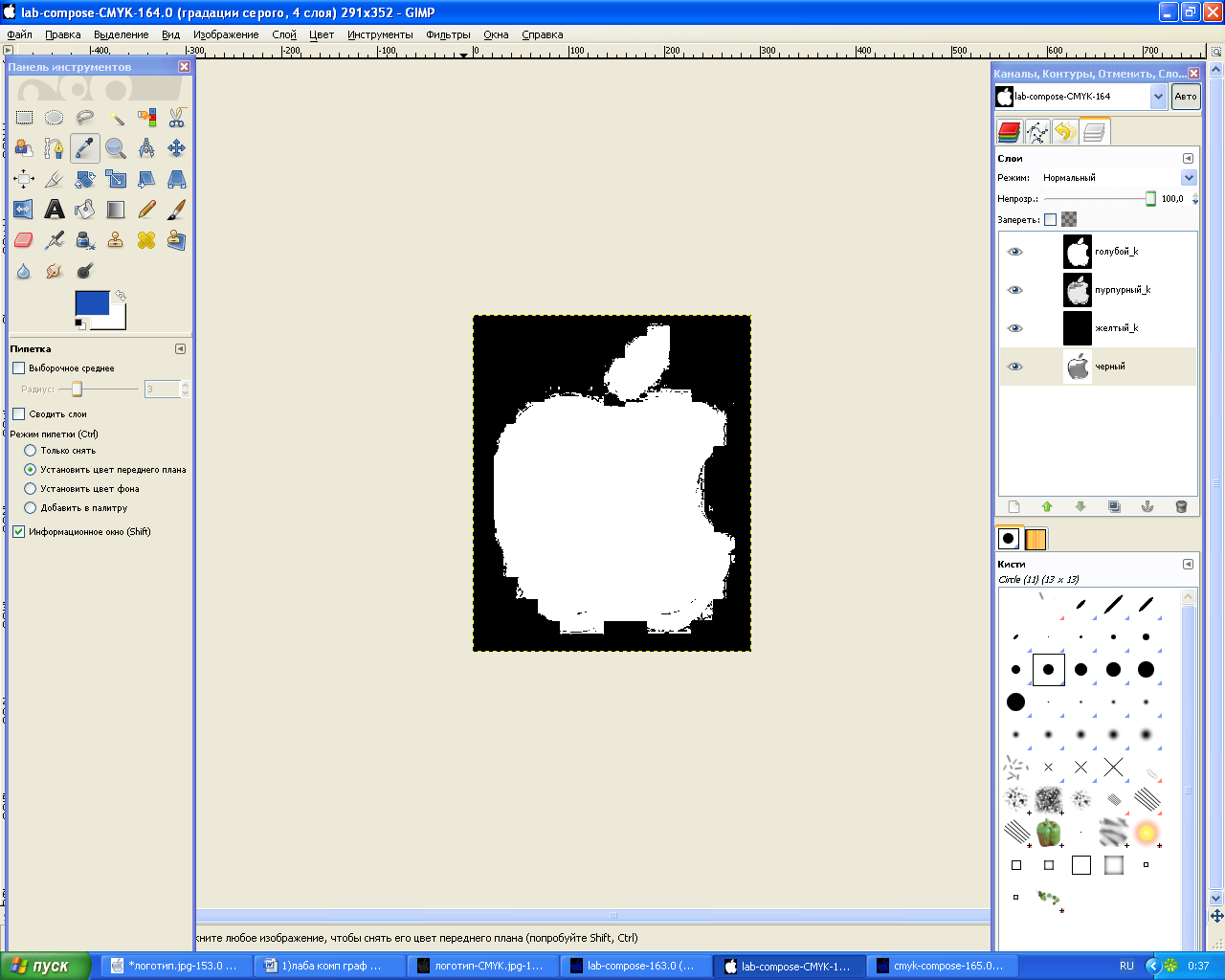Activate the Select by Color tool

pyautogui.click(x=146, y=118)
